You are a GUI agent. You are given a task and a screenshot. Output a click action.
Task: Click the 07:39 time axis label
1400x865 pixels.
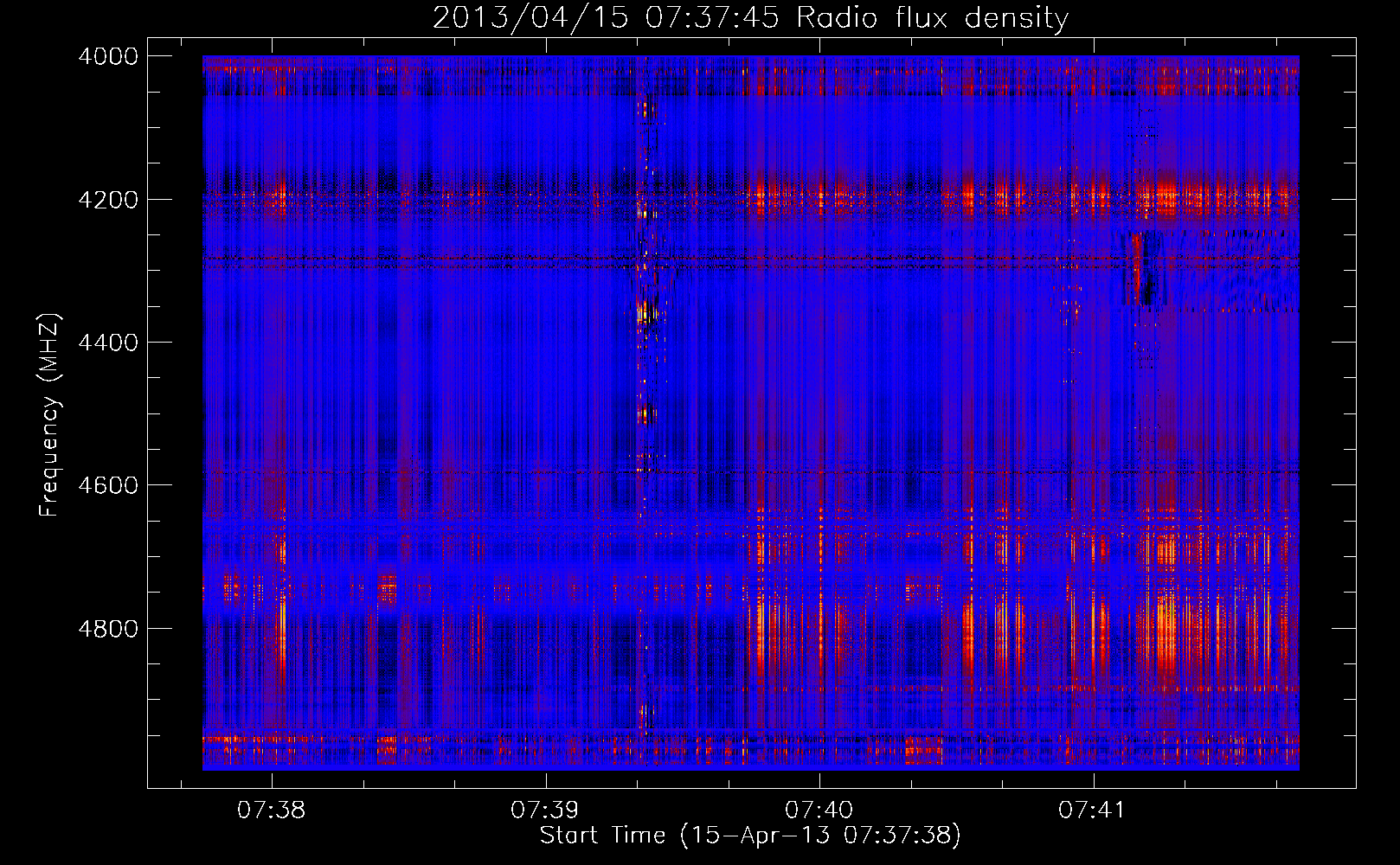point(545,811)
